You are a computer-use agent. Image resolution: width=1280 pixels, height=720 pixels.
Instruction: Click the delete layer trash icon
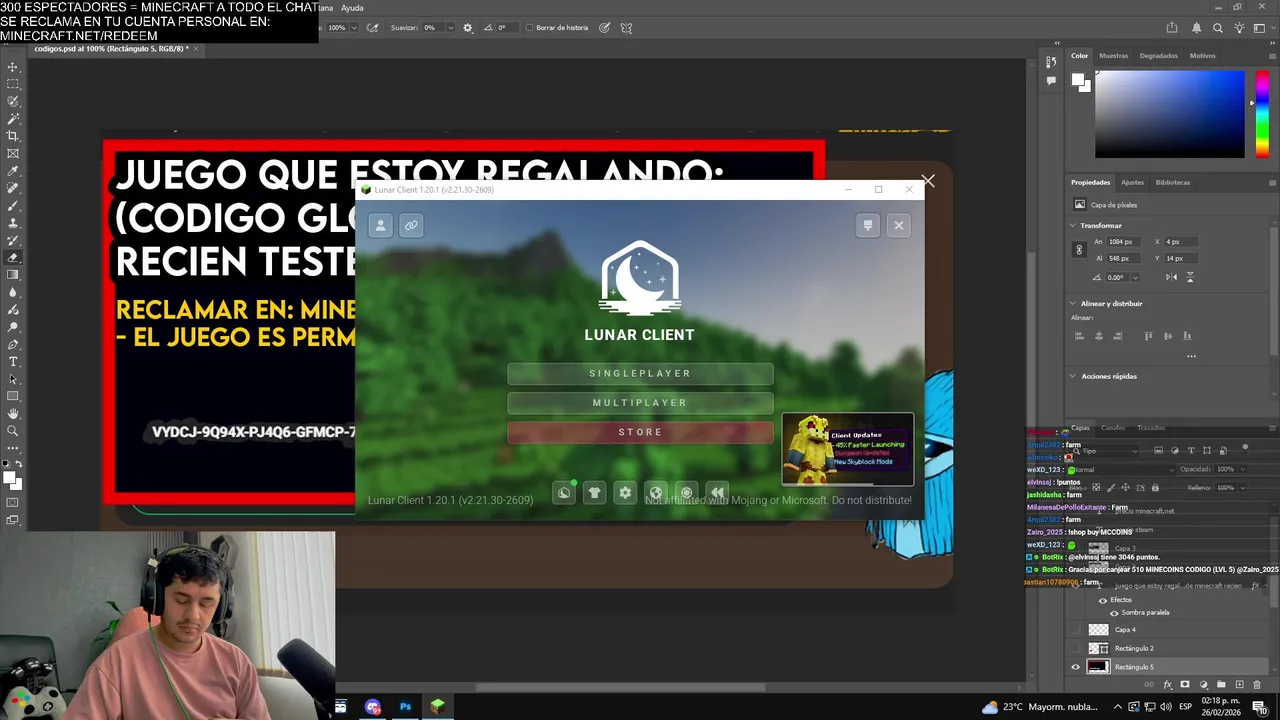click(1257, 685)
